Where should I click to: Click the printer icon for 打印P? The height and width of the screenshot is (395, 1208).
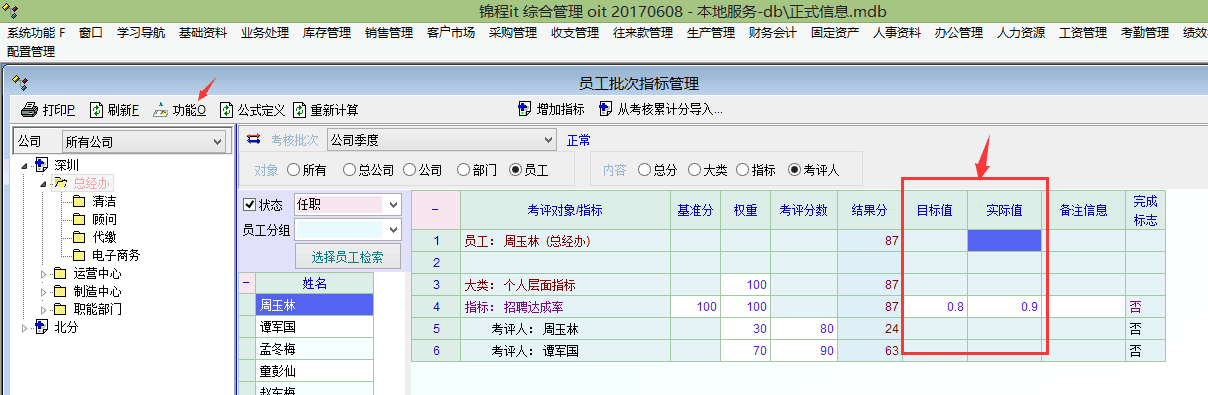click(x=30, y=110)
